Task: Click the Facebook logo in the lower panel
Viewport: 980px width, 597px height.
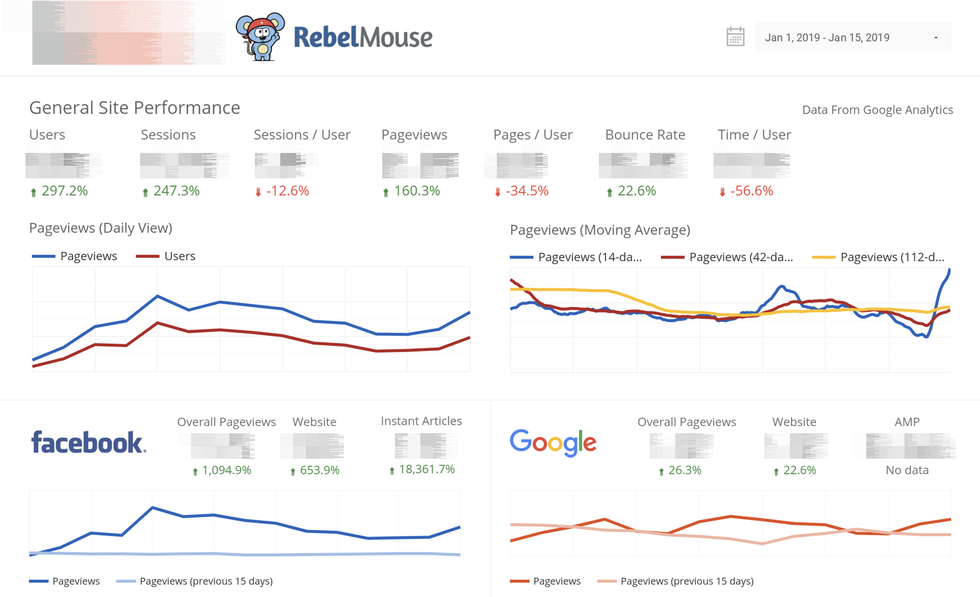Action: pyautogui.click(x=88, y=442)
